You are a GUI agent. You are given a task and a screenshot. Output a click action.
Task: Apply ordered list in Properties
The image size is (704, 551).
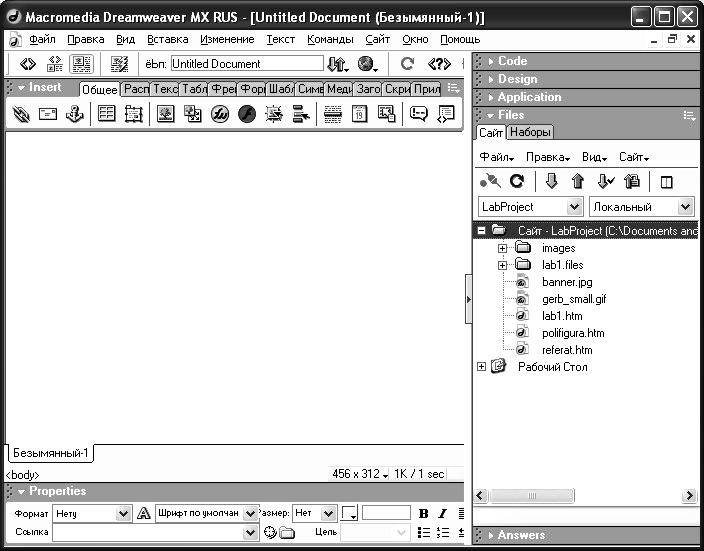pyautogui.click(x=443, y=533)
